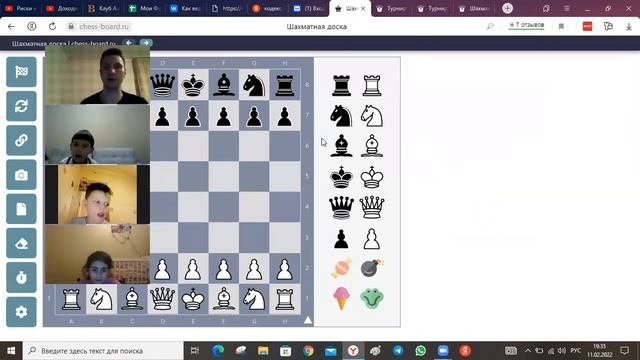
Task: Click the black knight on g8
Action: 254,85
